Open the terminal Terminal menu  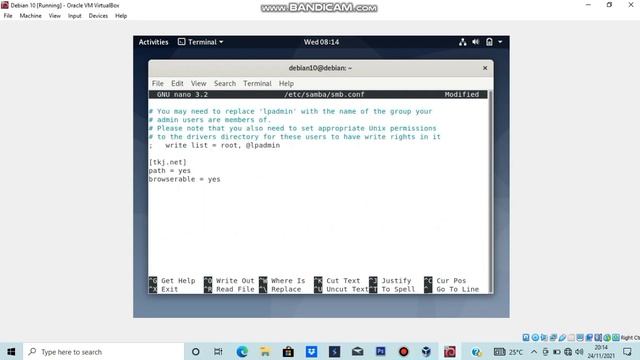[x=257, y=83]
